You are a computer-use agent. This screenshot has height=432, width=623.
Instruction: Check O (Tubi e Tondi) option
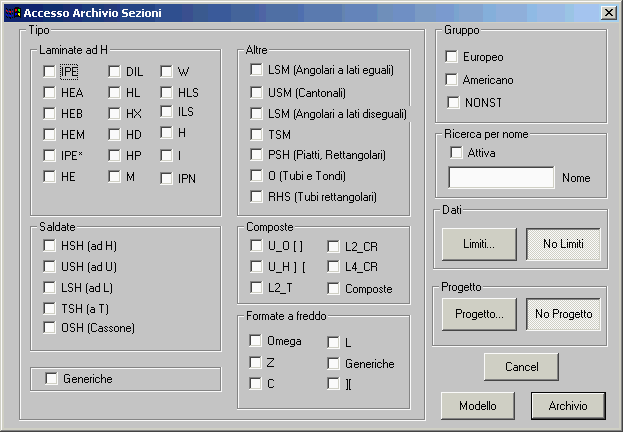tap(256, 176)
